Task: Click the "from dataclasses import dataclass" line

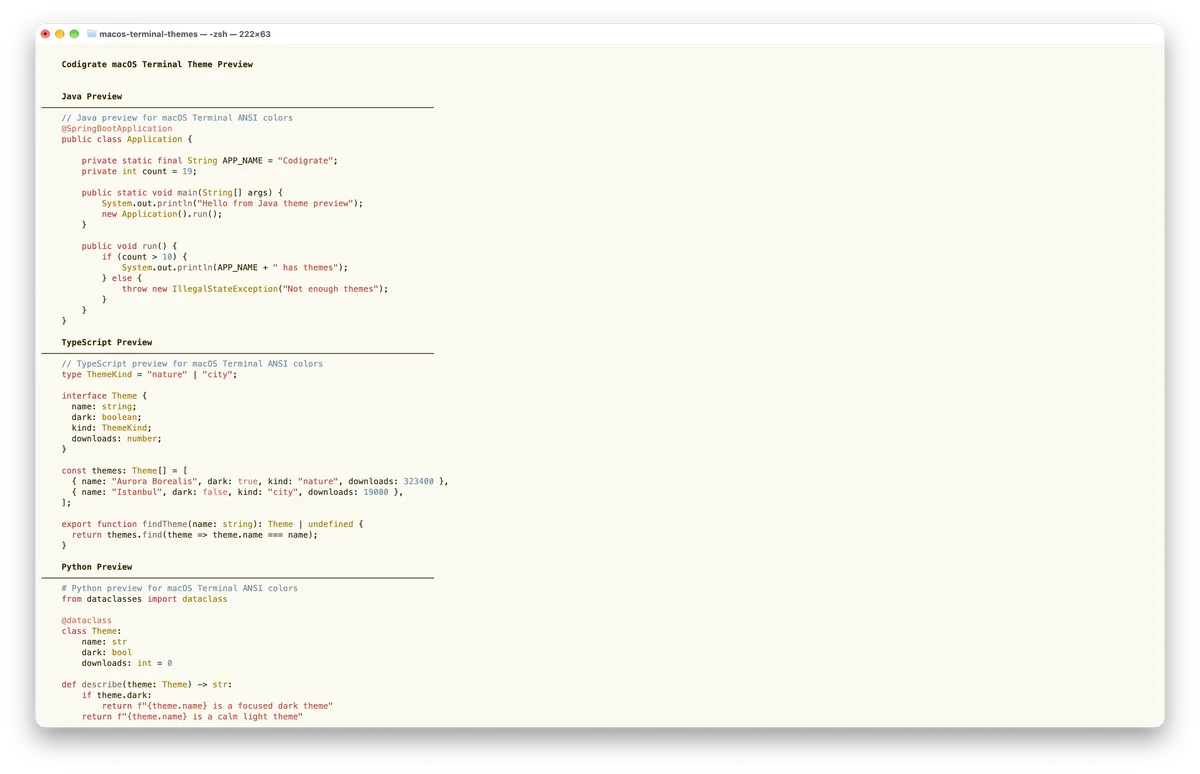Action: [145, 599]
